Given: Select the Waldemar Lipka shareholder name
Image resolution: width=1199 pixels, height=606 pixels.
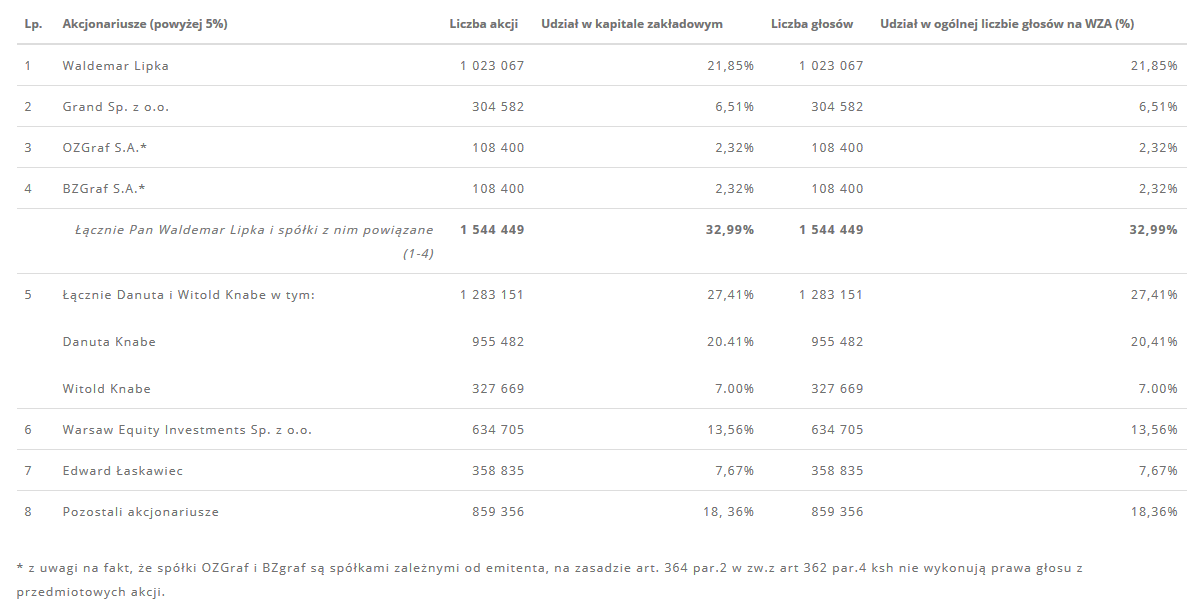Looking at the screenshot, I should (x=115, y=66).
